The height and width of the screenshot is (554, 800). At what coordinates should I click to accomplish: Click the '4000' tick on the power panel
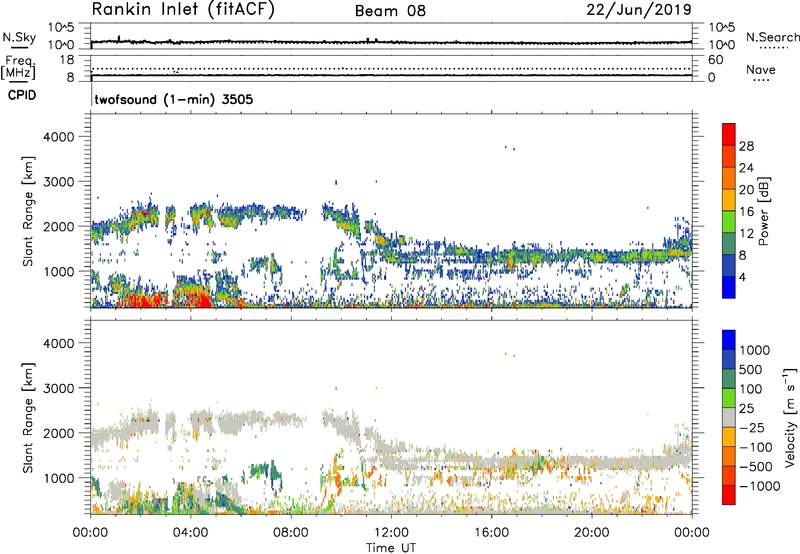[58, 137]
